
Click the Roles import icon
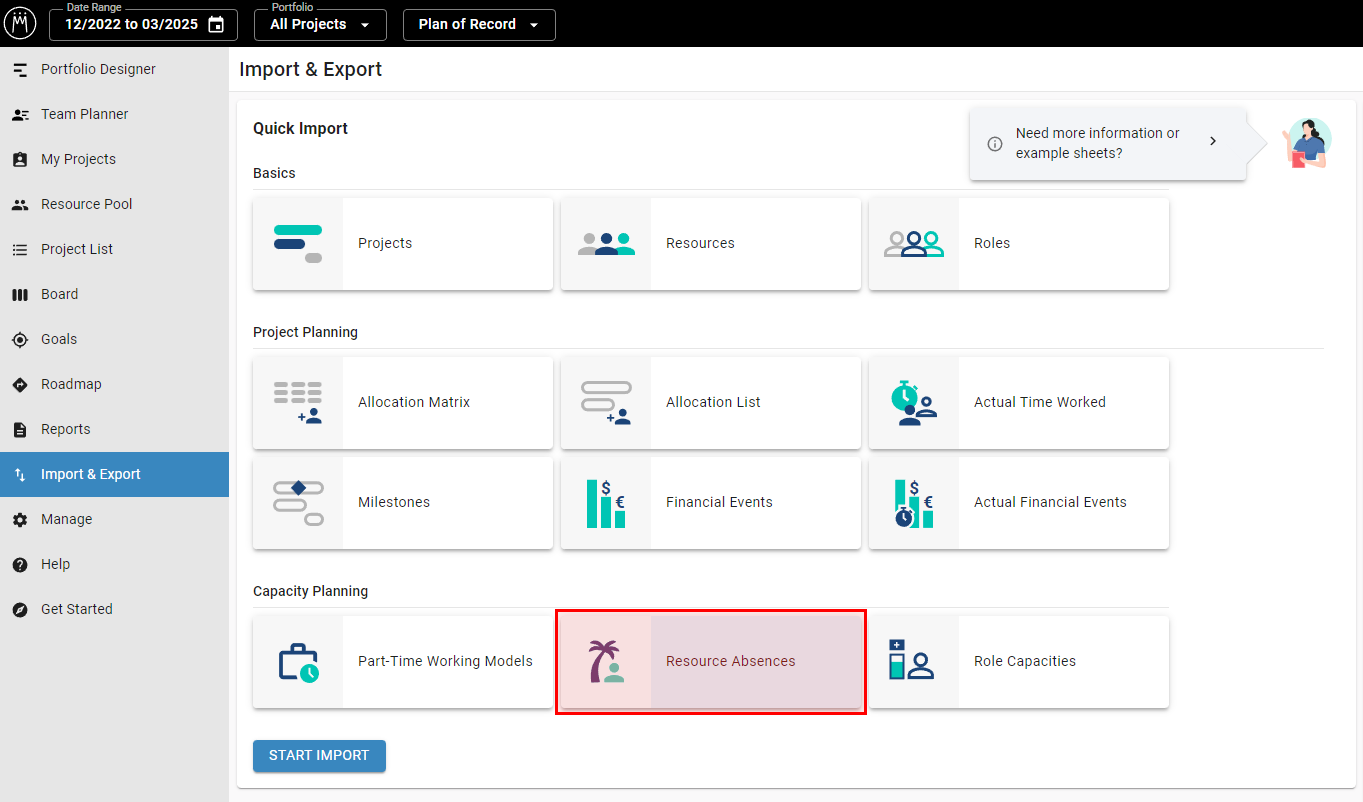click(x=914, y=244)
